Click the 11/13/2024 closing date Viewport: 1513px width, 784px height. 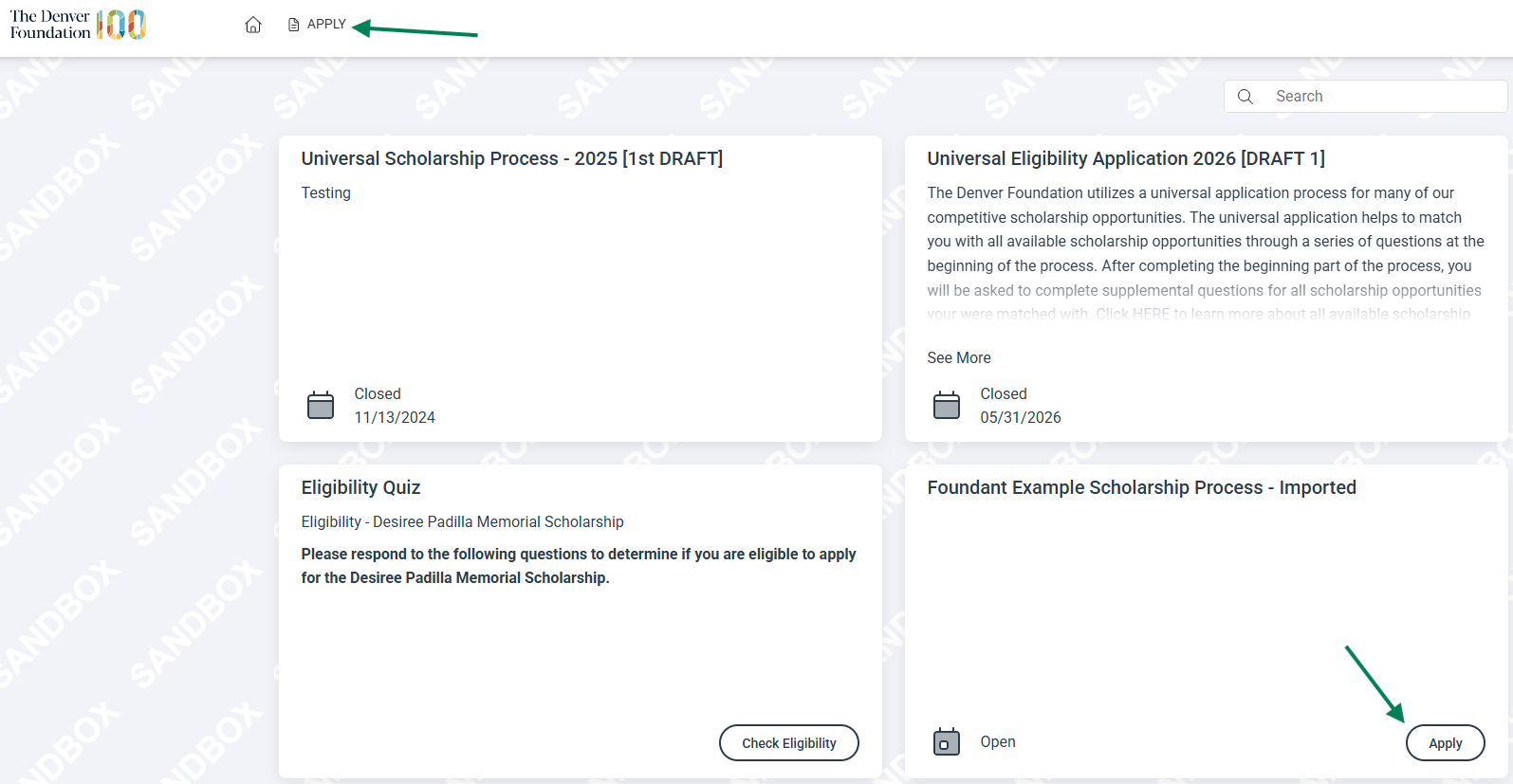tap(395, 417)
